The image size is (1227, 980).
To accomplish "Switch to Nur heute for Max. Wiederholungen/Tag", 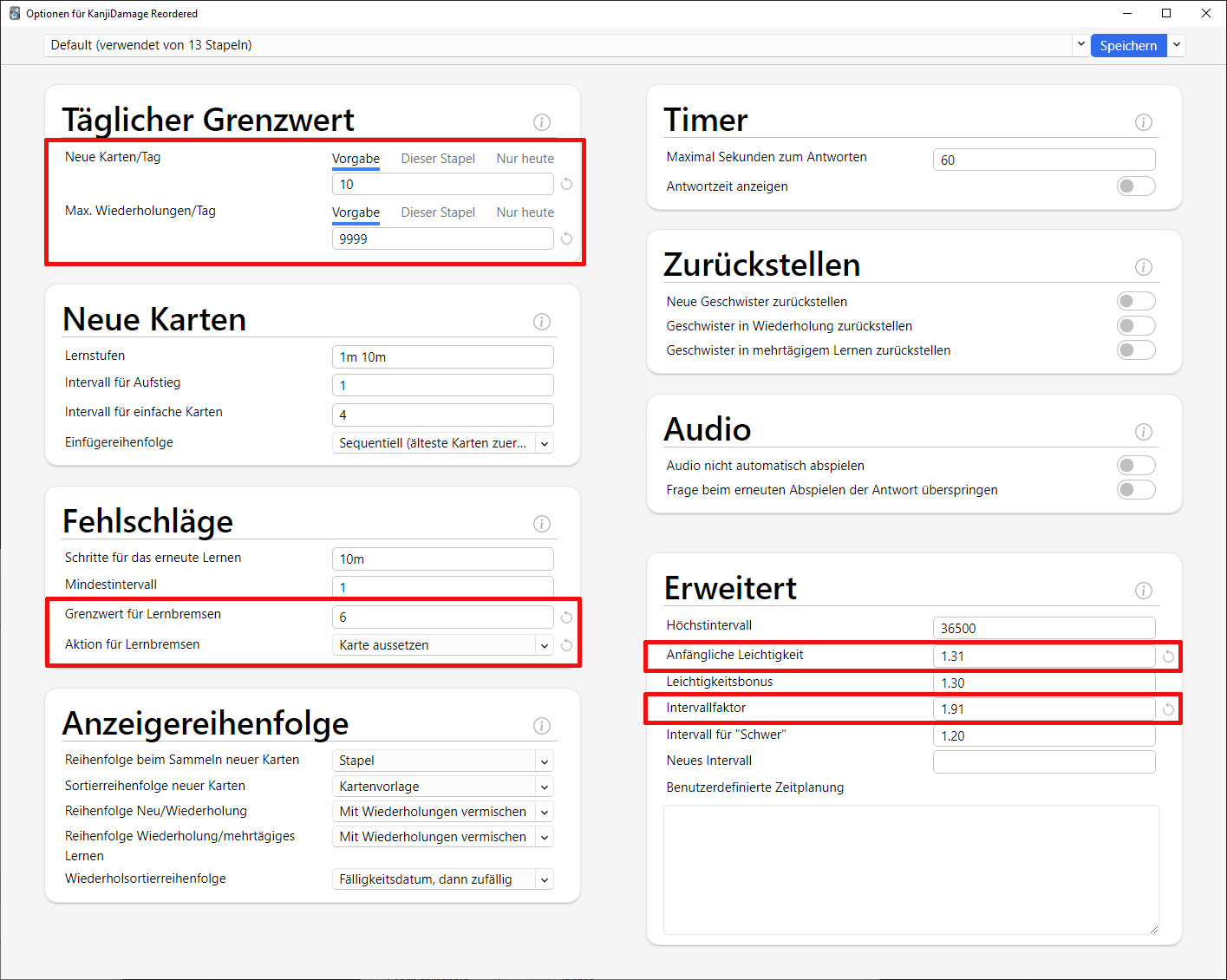I will click(524, 212).
